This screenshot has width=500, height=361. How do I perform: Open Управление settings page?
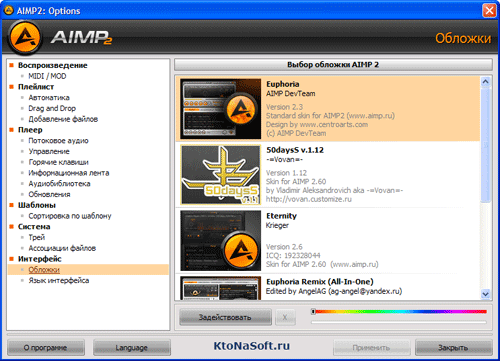pyautogui.click(x=49, y=151)
